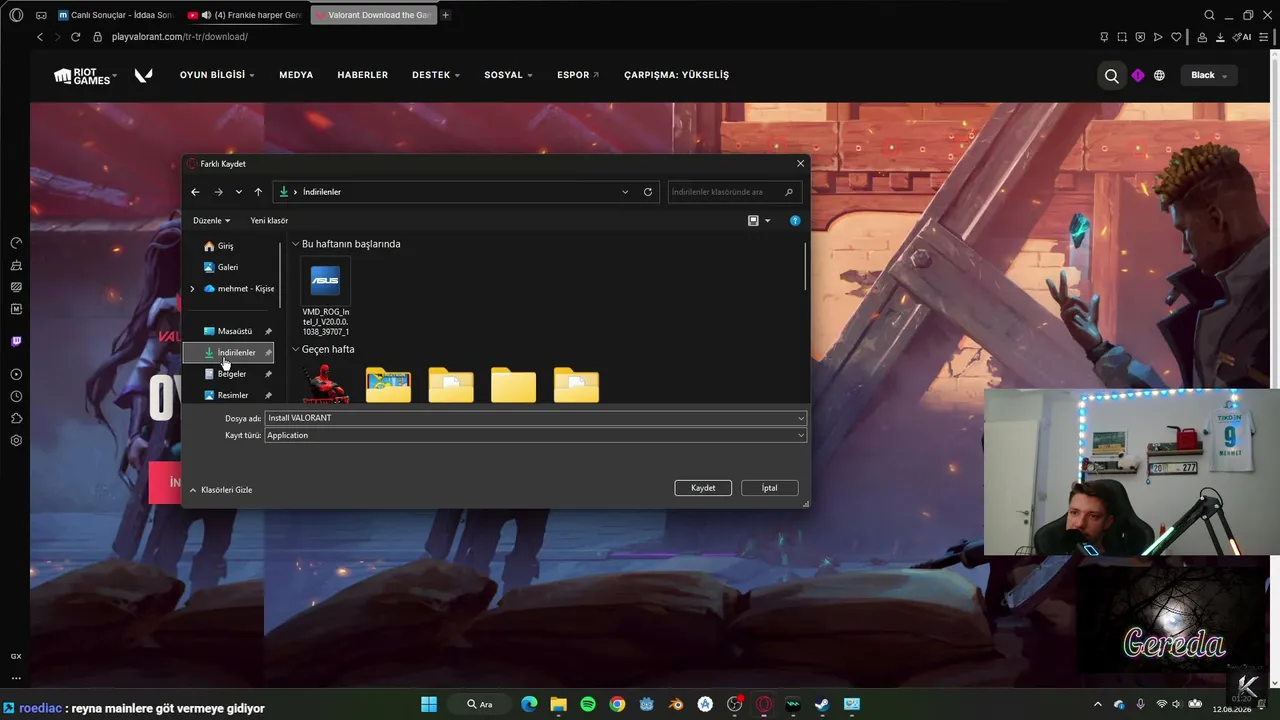Open the Twitch icon in Opera sidebar

coord(16,342)
